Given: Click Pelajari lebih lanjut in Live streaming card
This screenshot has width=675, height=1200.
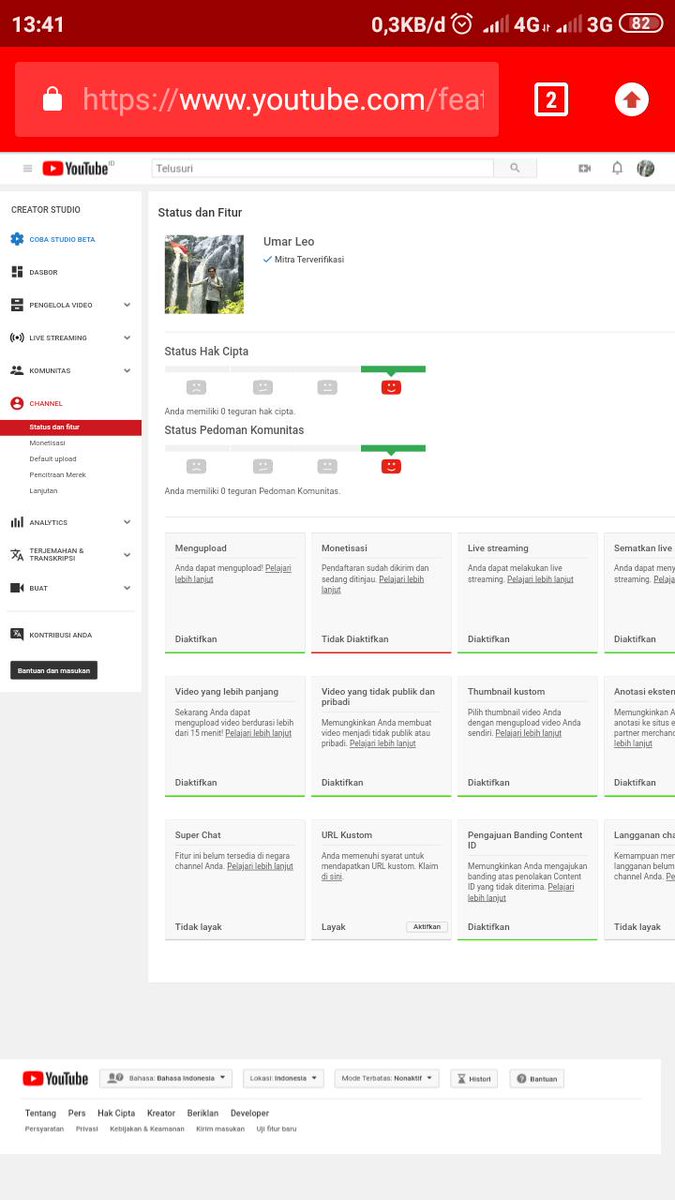Looking at the screenshot, I should tap(540, 579).
